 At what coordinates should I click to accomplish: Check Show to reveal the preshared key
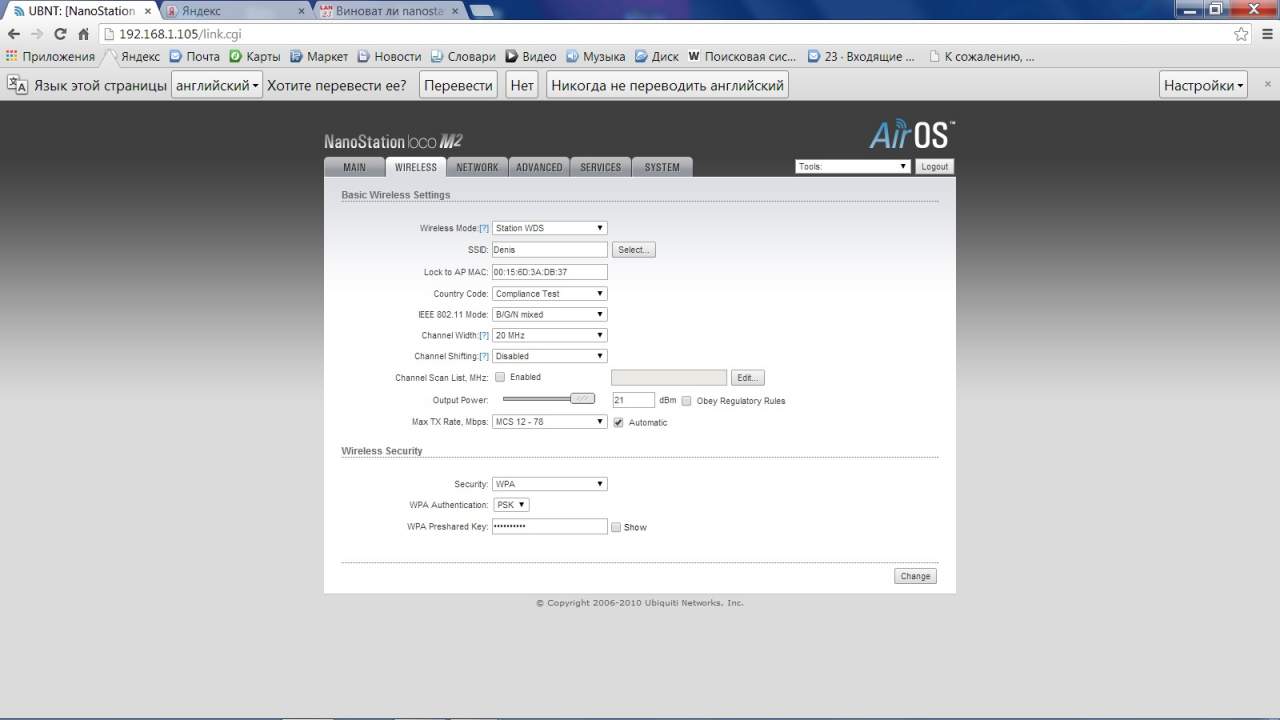click(x=616, y=527)
